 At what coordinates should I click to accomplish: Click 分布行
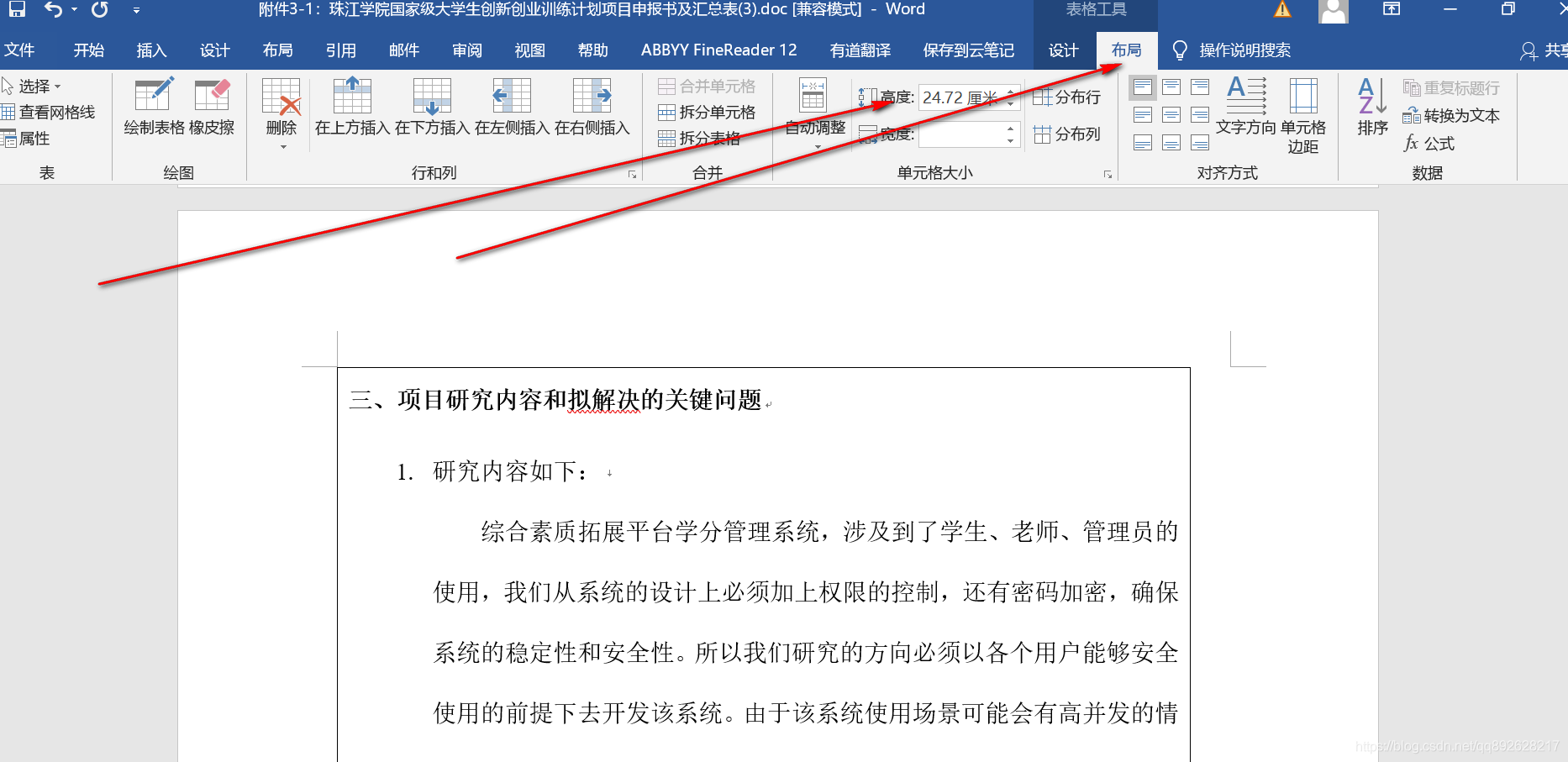[x=1066, y=97]
